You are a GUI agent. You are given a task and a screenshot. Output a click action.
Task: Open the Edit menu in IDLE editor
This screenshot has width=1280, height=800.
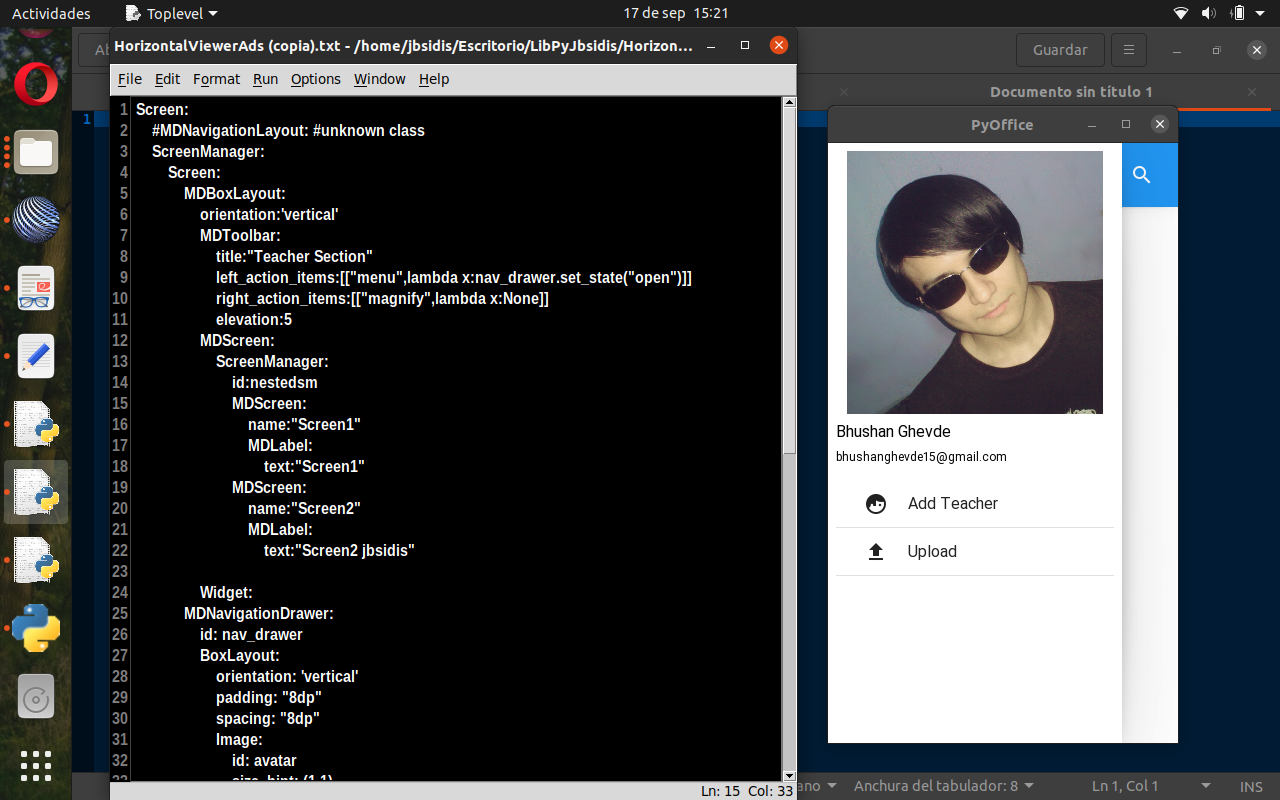[x=168, y=79]
